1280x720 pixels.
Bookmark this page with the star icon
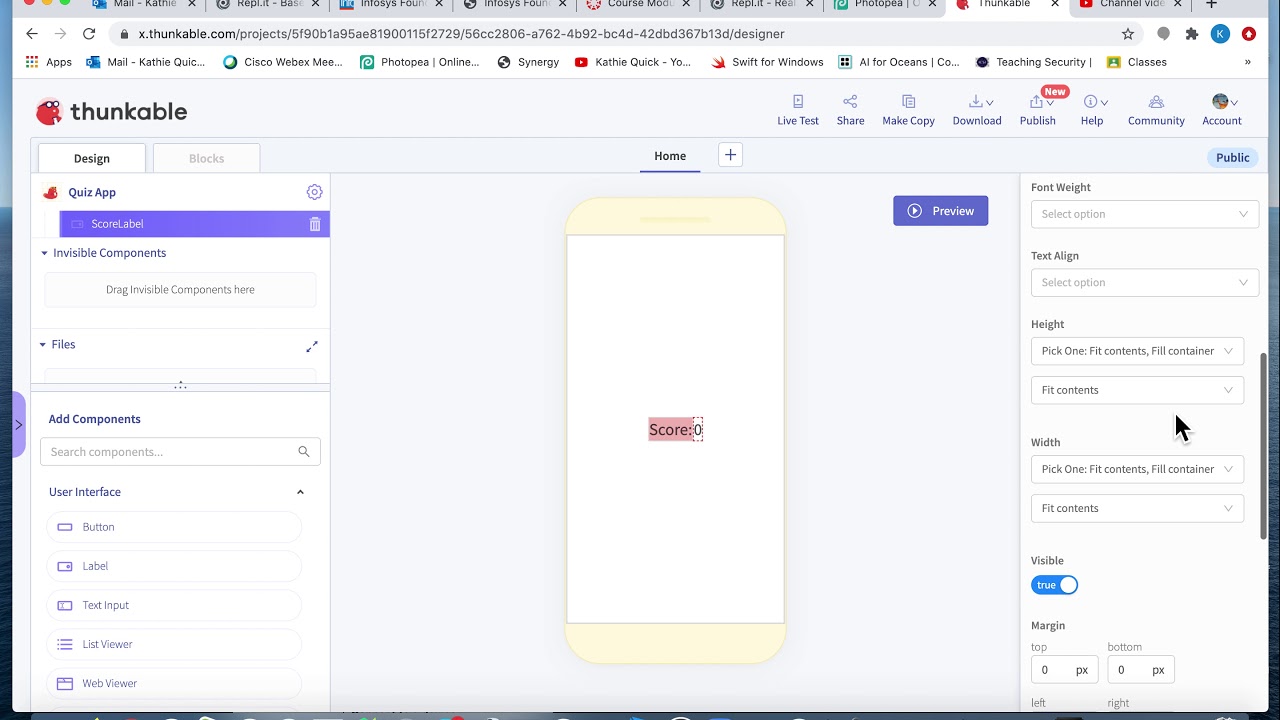[x=1128, y=34]
